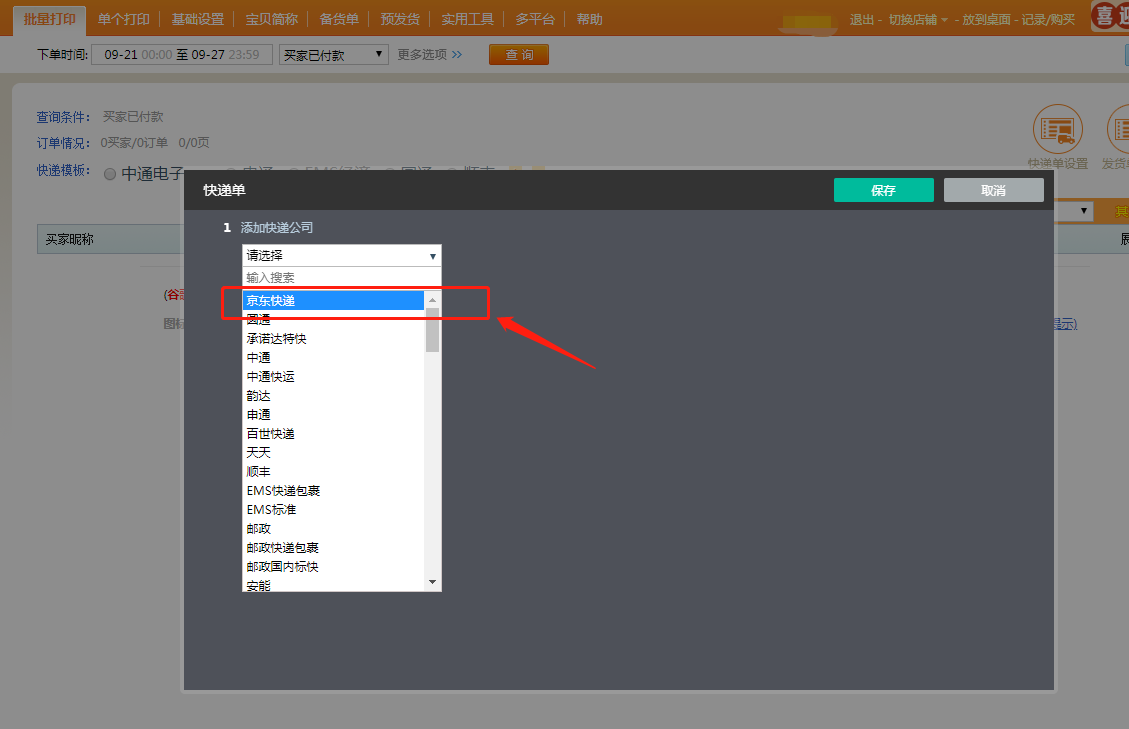The height and width of the screenshot is (729, 1129).
Task: Click the 买家昵称 column header
Action: pos(70,239)
